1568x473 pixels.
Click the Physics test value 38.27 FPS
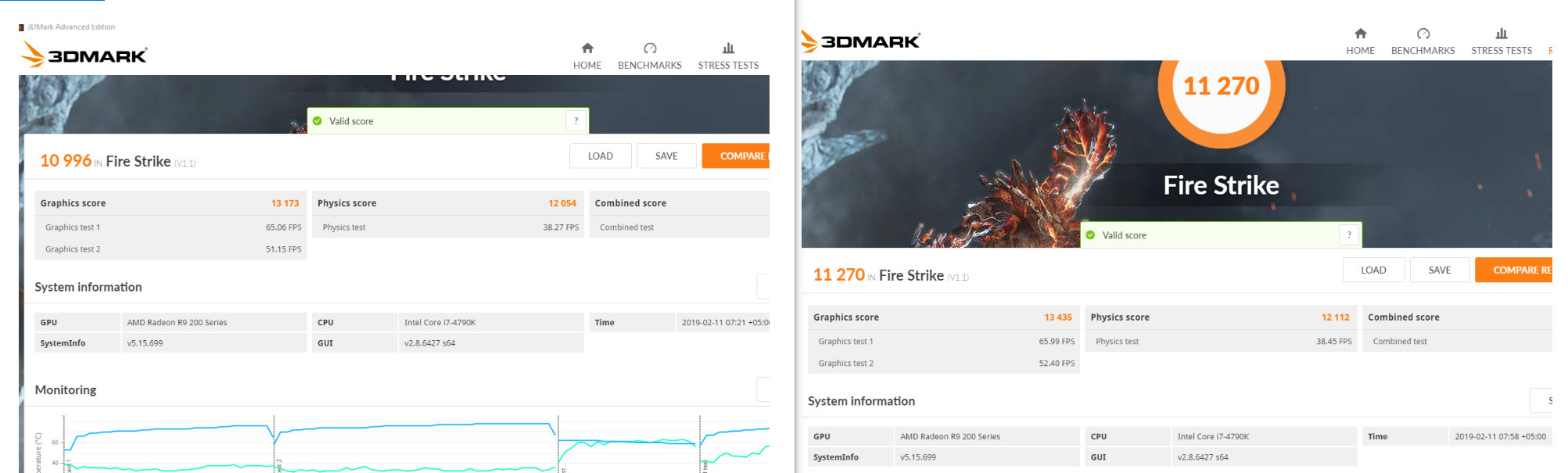[x=561, y=228]
